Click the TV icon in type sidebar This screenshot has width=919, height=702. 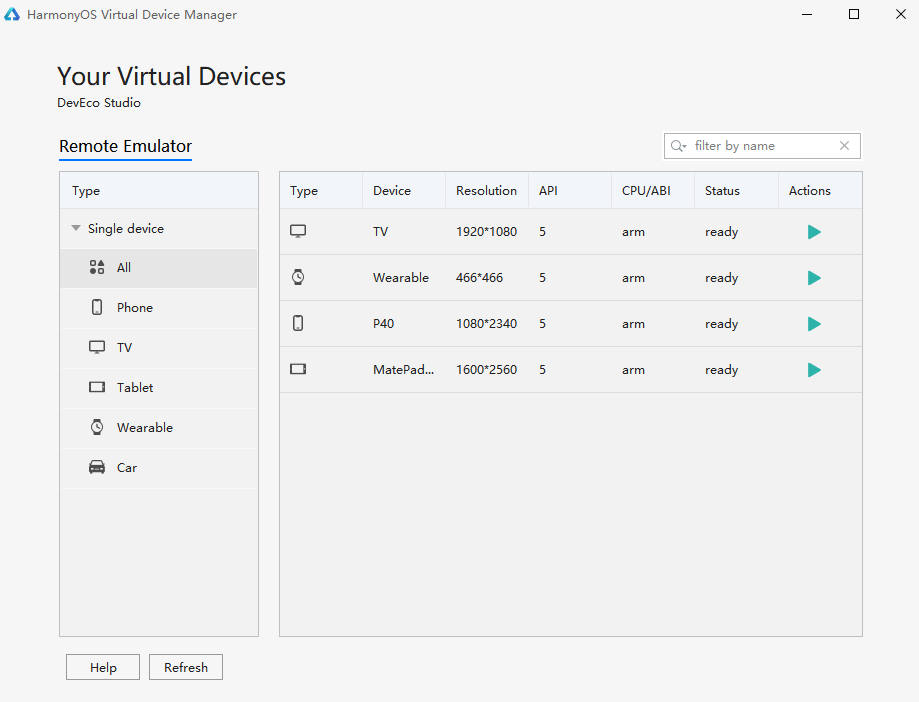(97, 347)
